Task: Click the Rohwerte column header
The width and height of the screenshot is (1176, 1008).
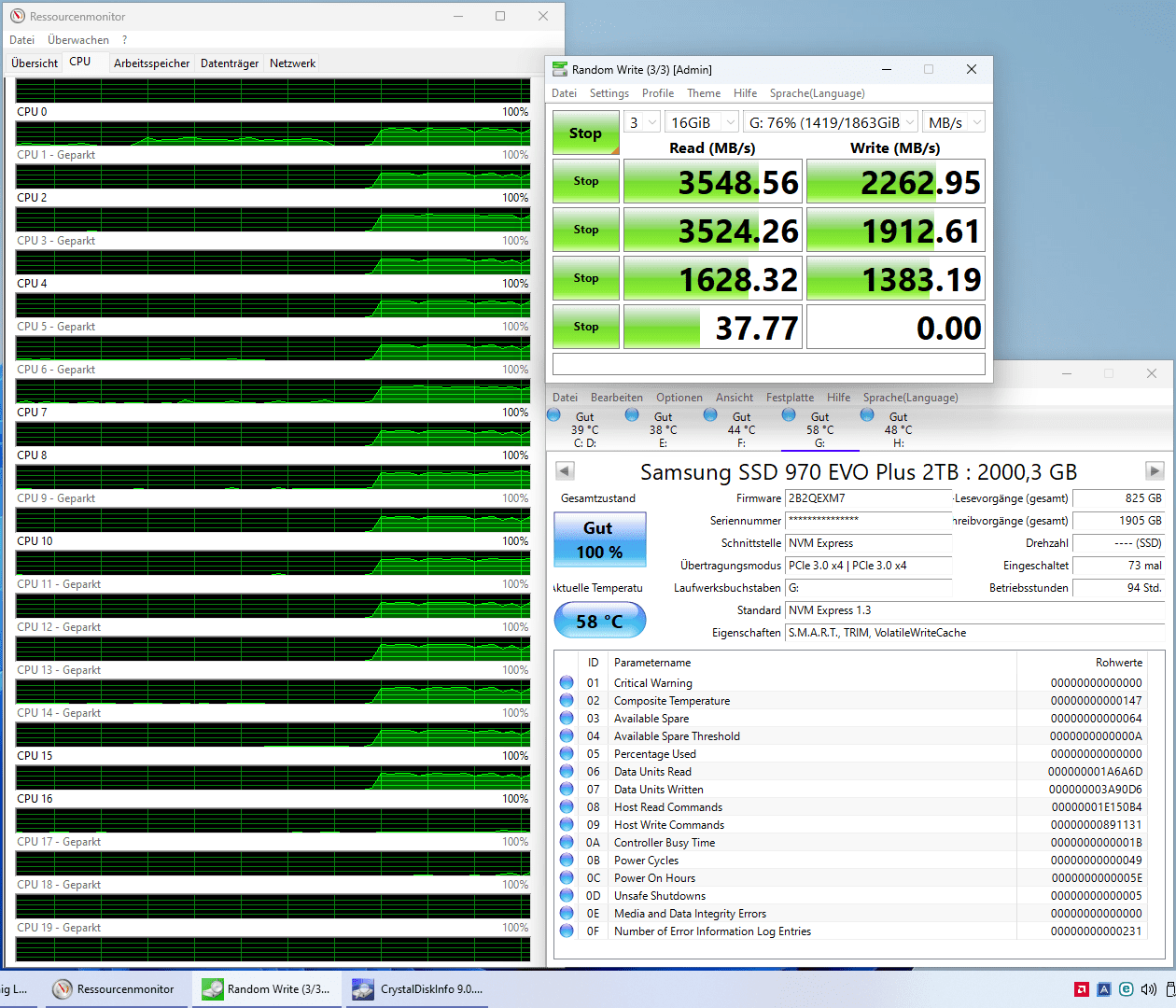Action: [x=1081, y=663]
